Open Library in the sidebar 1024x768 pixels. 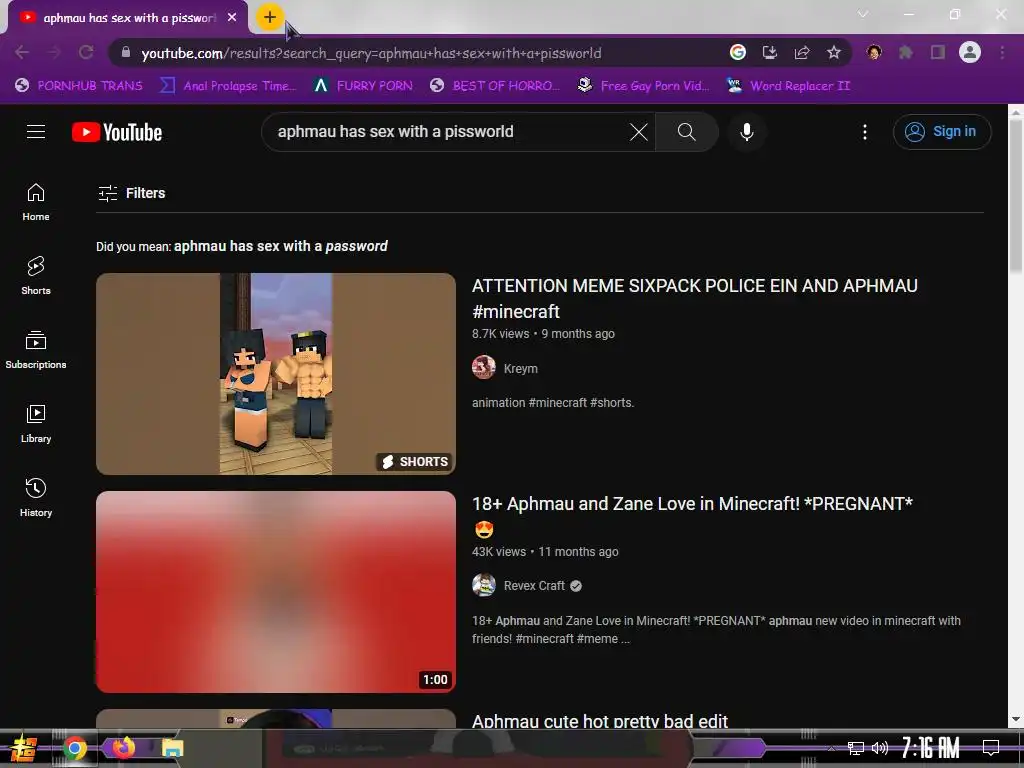(x=36, y=424)
